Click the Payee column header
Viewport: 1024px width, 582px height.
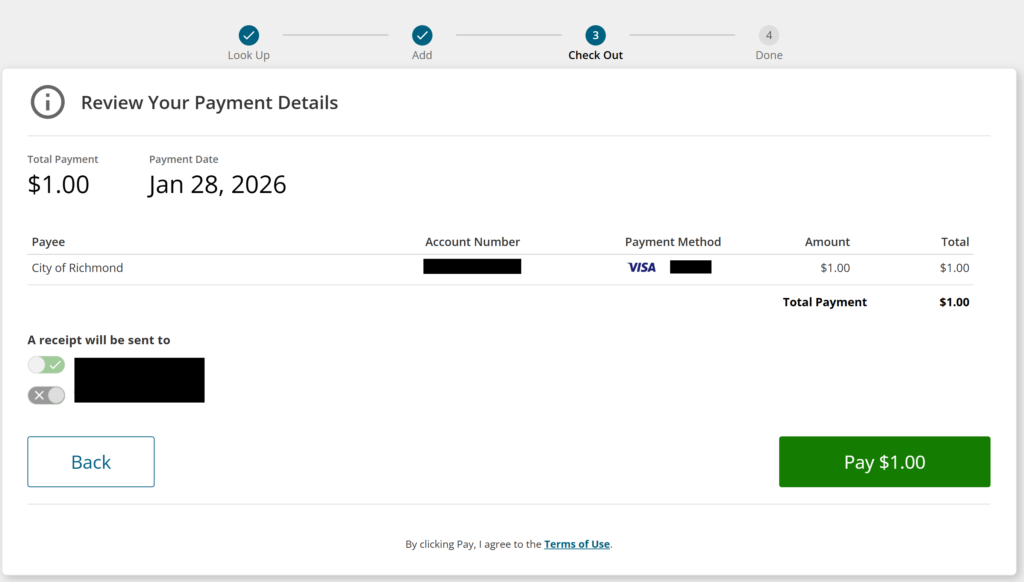(x=48, y=242)
